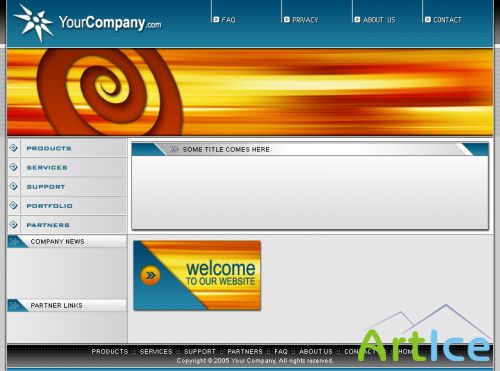Image resolution: width=500 pixels, height=371 pixels.
Task: Click the YourCompany star logo
Action: coord(34,23)
